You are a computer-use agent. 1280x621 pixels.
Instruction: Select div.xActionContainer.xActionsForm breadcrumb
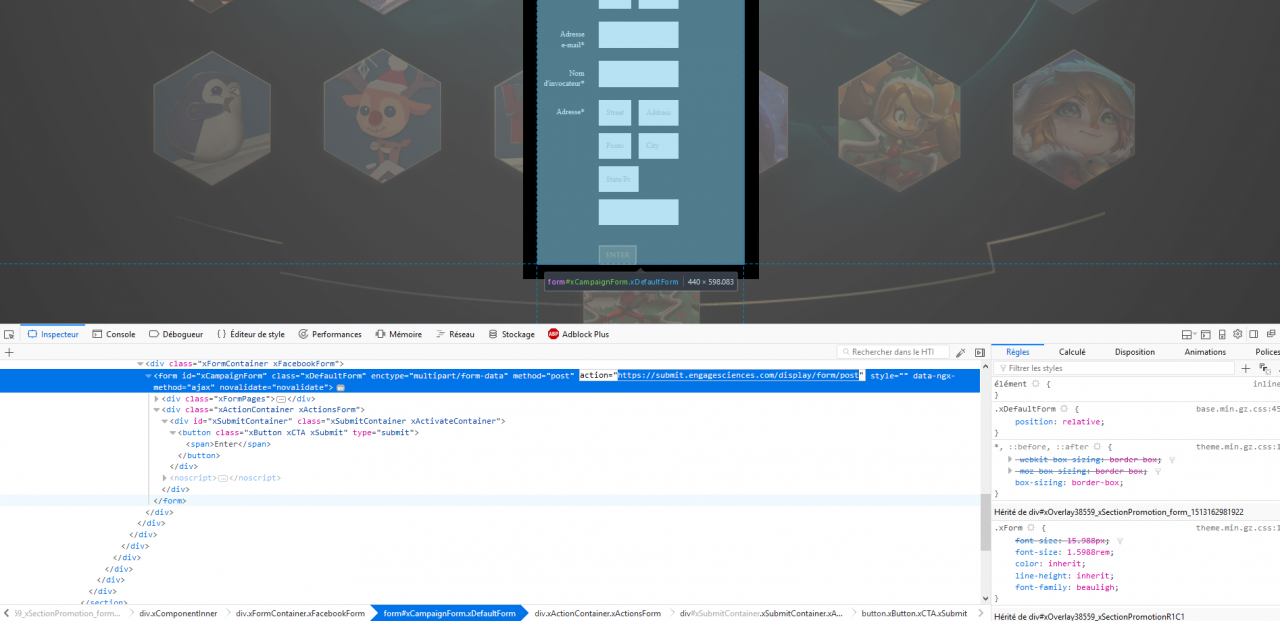pyautogui.click(x=598, y=613)
